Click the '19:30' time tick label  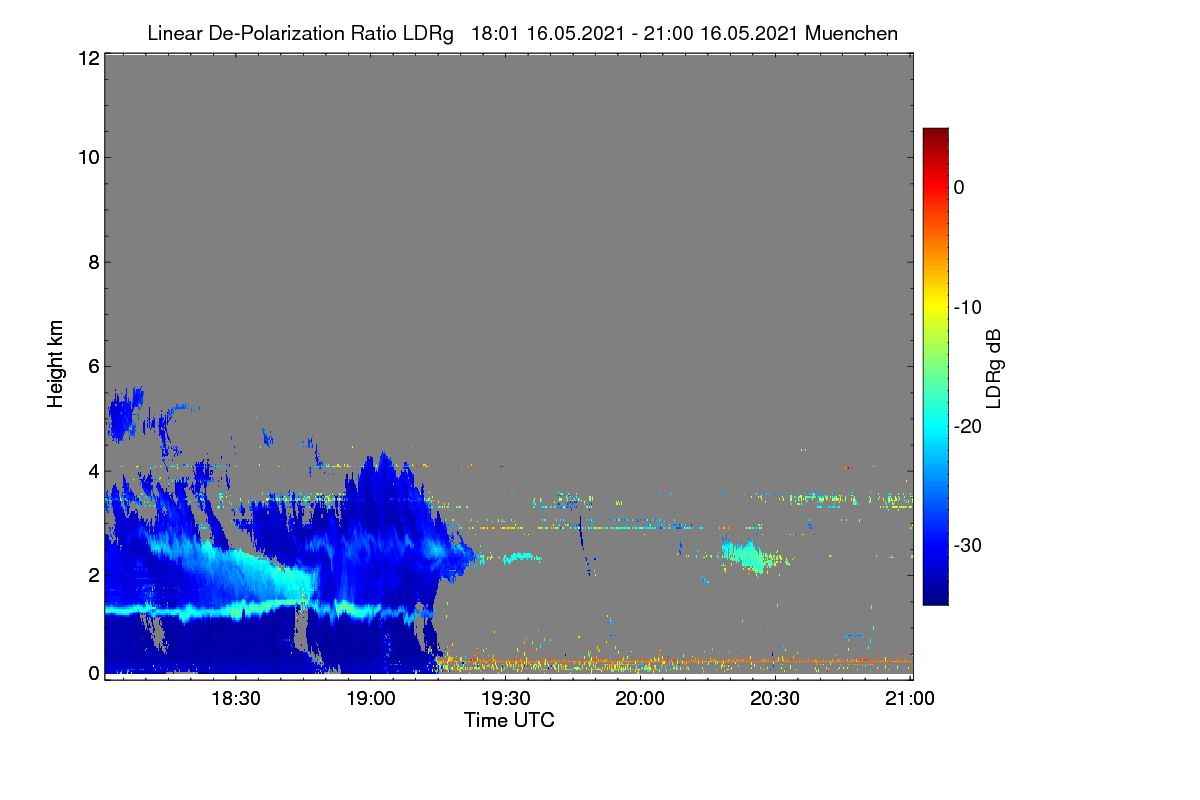point(506,699)
